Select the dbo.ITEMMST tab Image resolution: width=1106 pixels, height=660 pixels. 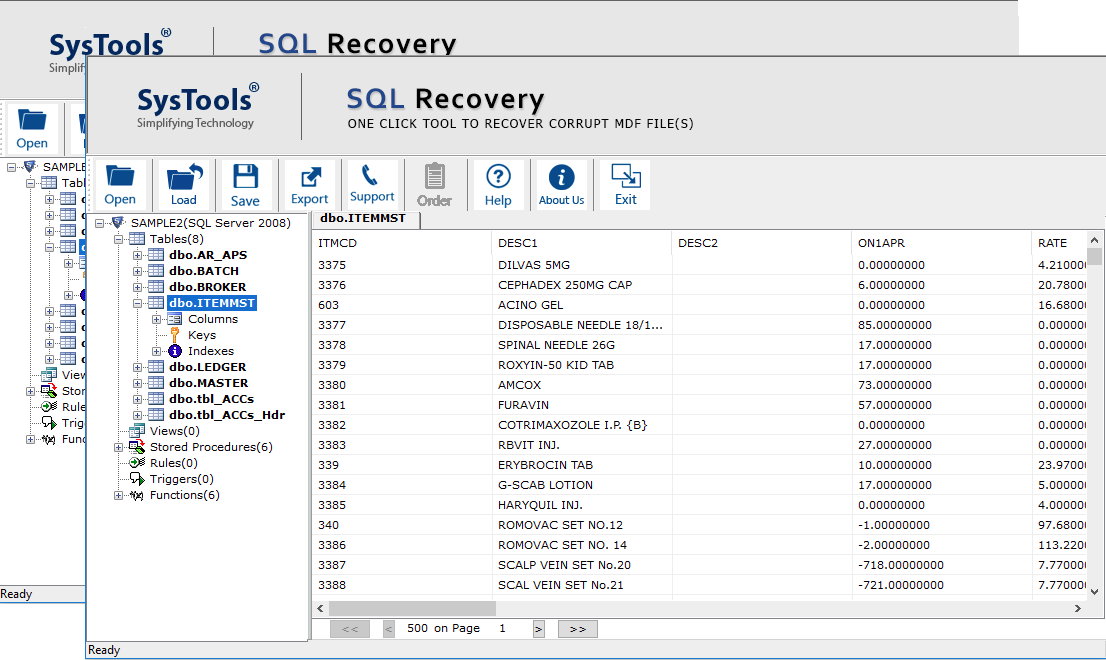364,219
